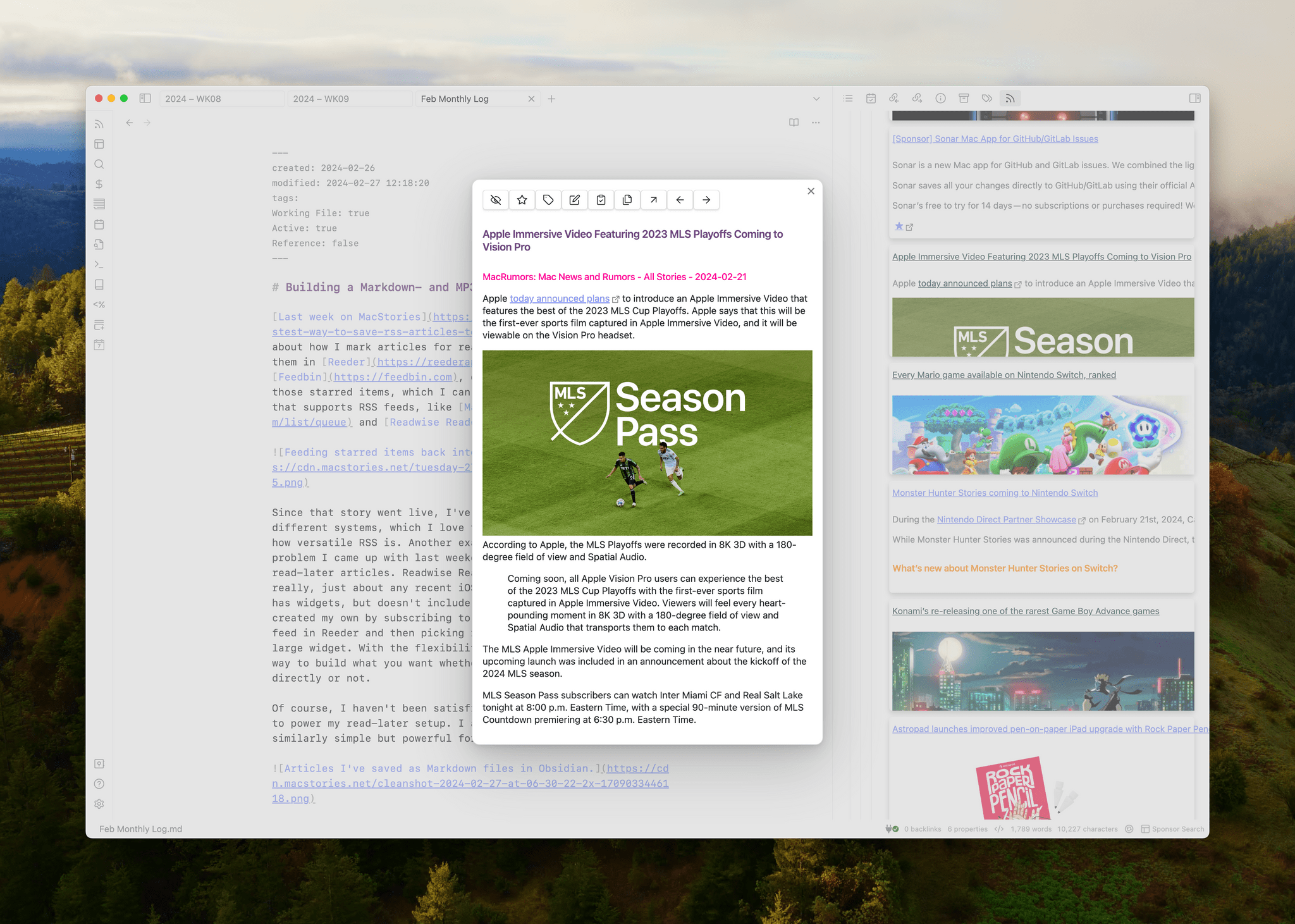Screen dimensions: 1295x924
Task: Click the calendar 7 ribbon icon
Action: point(99,345)
